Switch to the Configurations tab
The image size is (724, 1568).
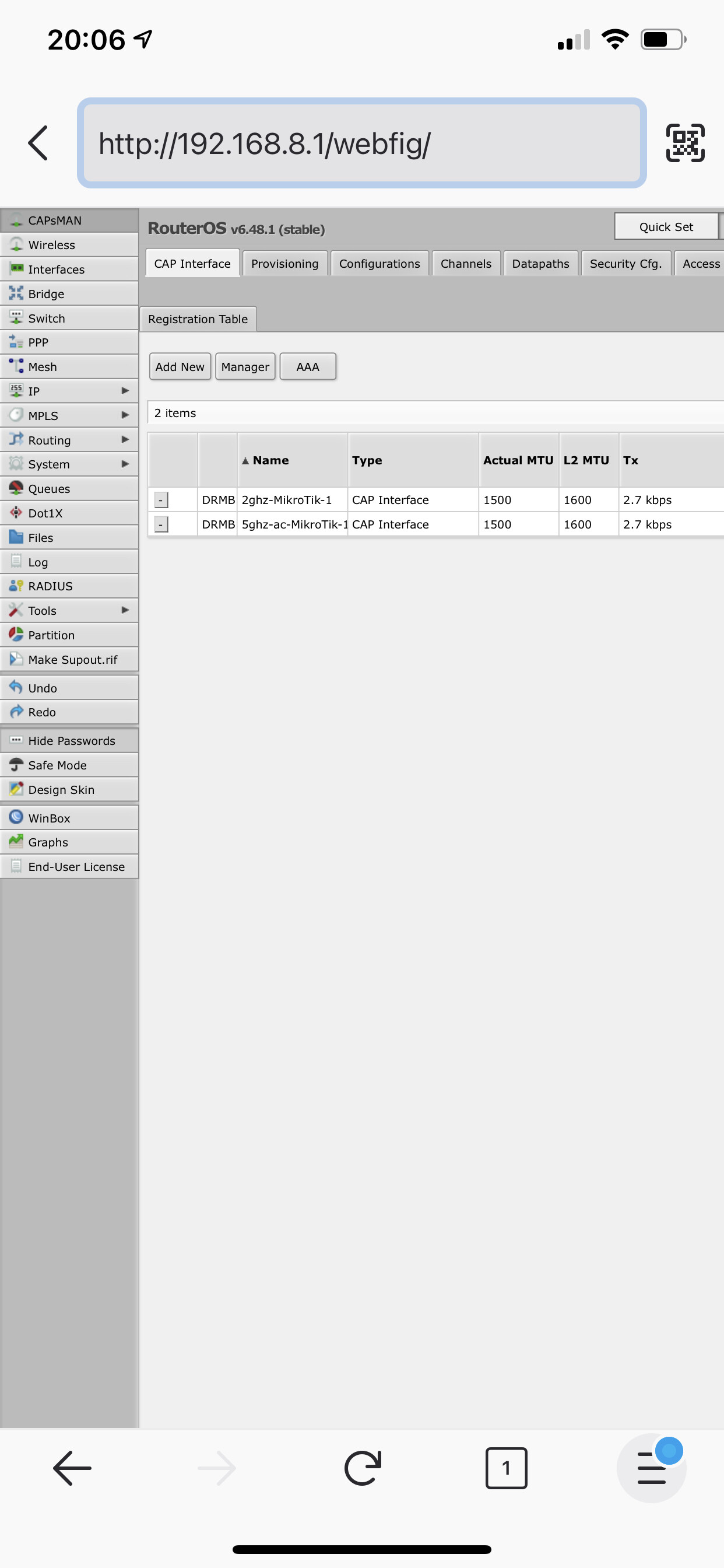tap(379, 264)
